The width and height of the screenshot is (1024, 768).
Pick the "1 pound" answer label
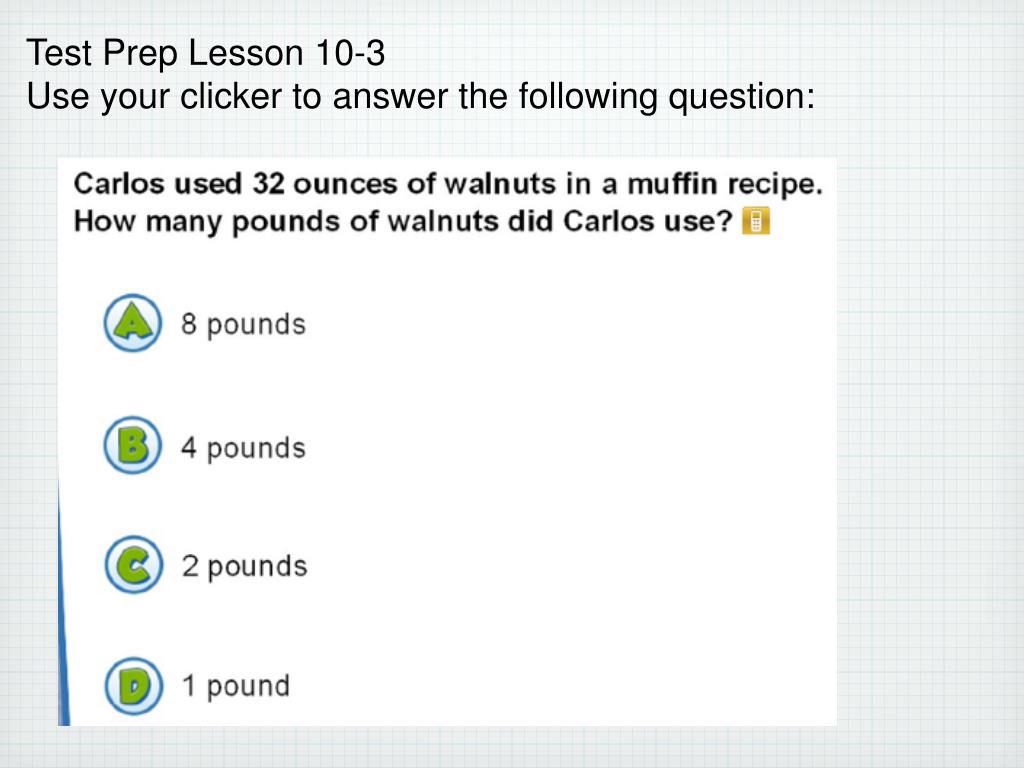click(234, 687)
